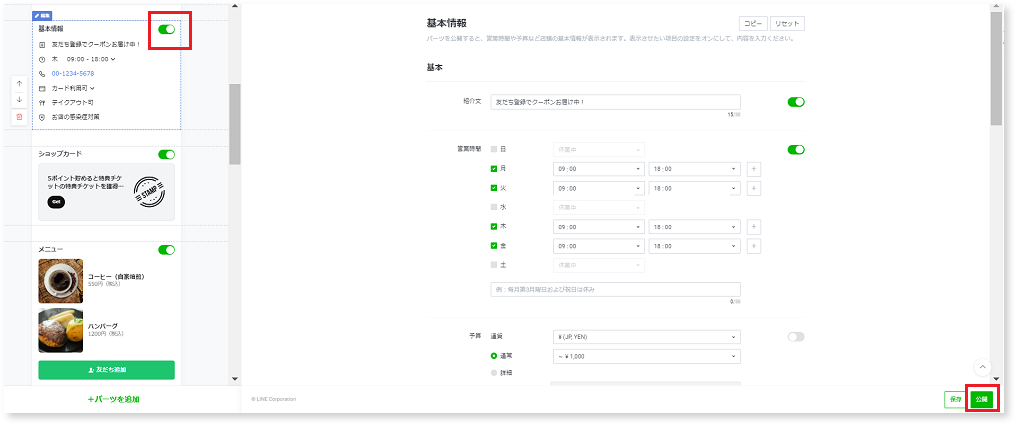Viewport: 1017px width, 426px height.
Task: Click the plus icon on 火 hours row
Action: coord(753,188)
